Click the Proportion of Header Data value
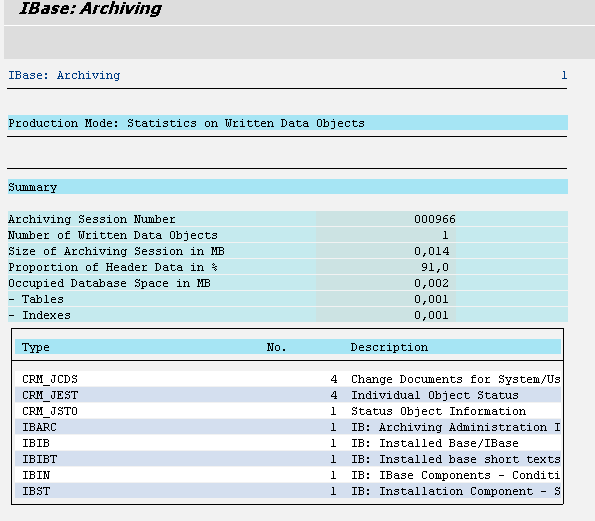 (x=435, y=267)
